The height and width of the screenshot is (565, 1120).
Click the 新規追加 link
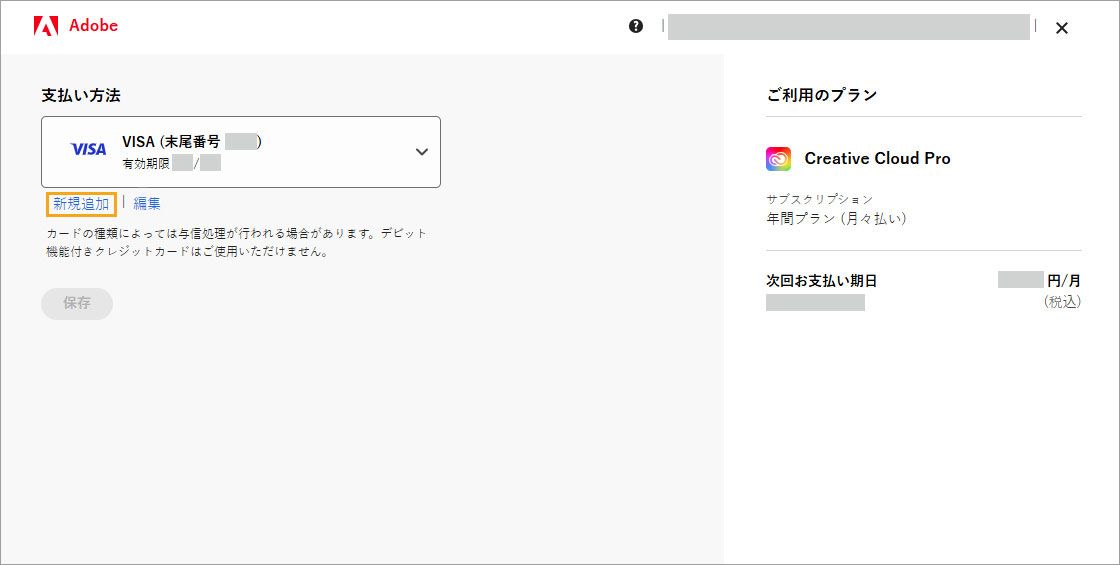click(x=81, y=204)
